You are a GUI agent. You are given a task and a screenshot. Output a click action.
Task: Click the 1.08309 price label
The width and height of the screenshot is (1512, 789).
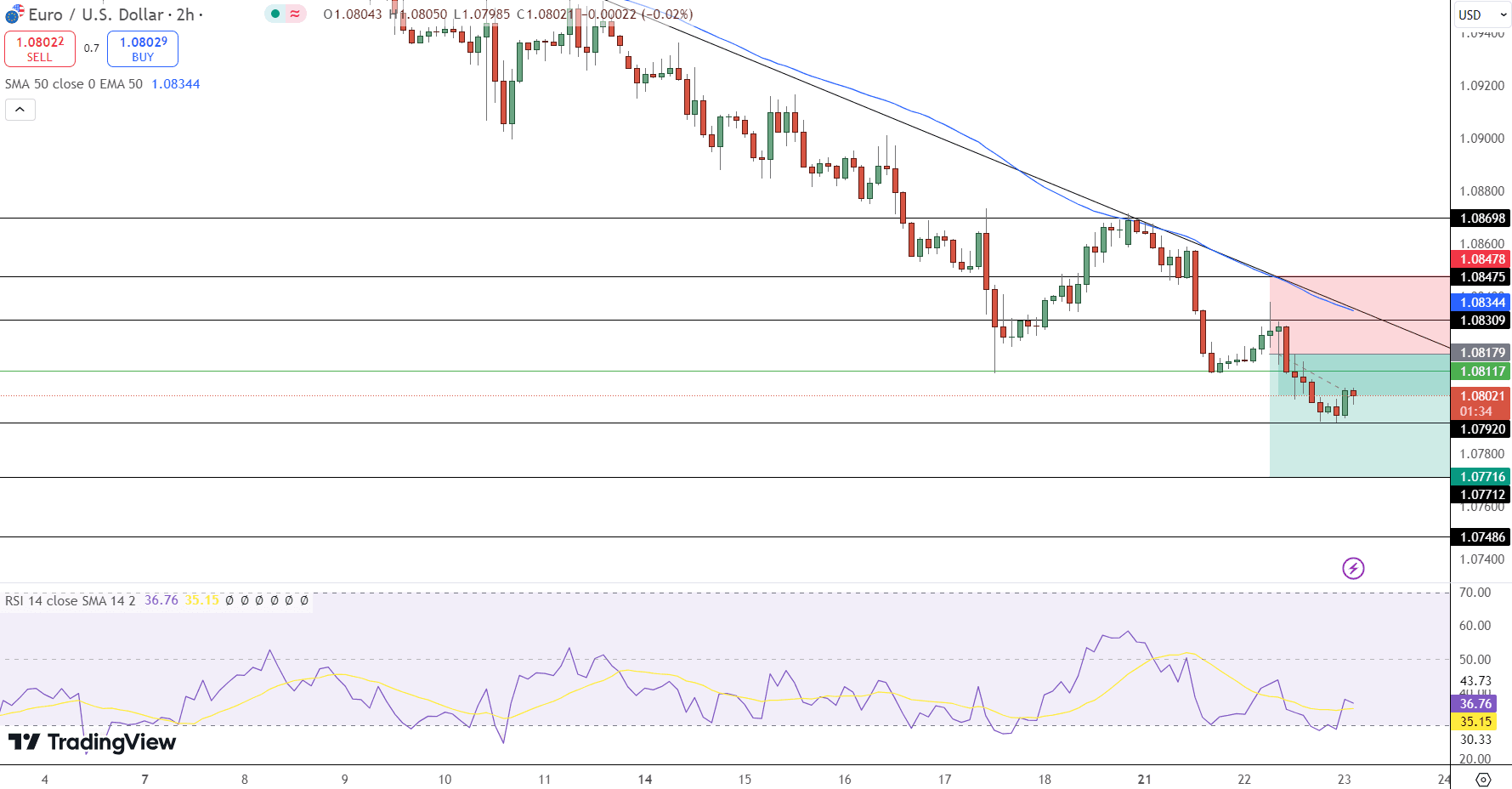pos(1481,321)
